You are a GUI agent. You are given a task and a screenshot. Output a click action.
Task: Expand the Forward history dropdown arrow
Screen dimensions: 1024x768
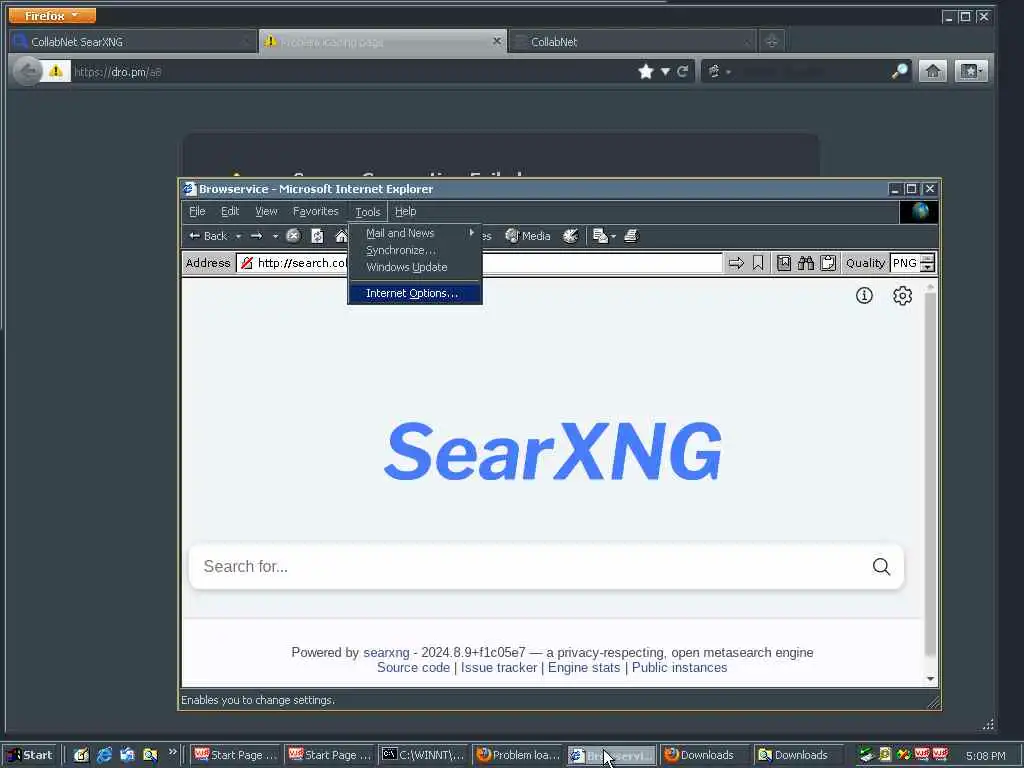[x=276, y=236]
